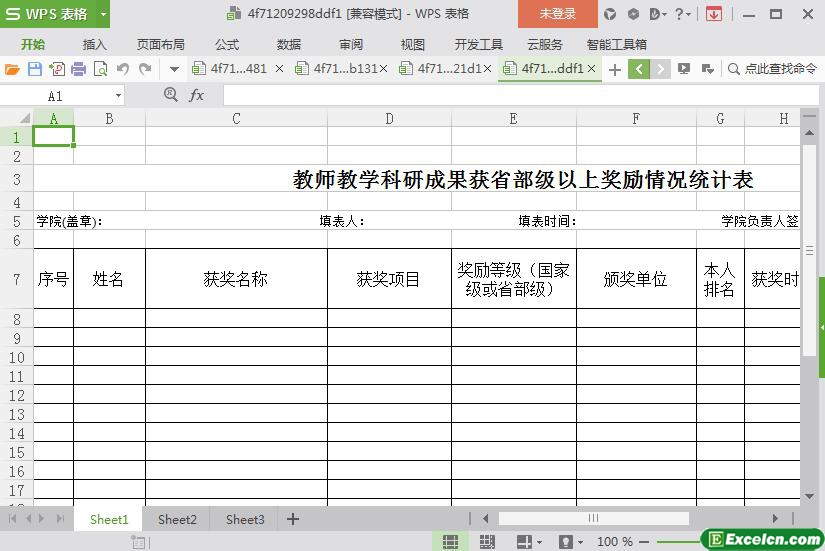Undo the last action
The height and width of the screenshot is (551, 825).
pos(123,69)
